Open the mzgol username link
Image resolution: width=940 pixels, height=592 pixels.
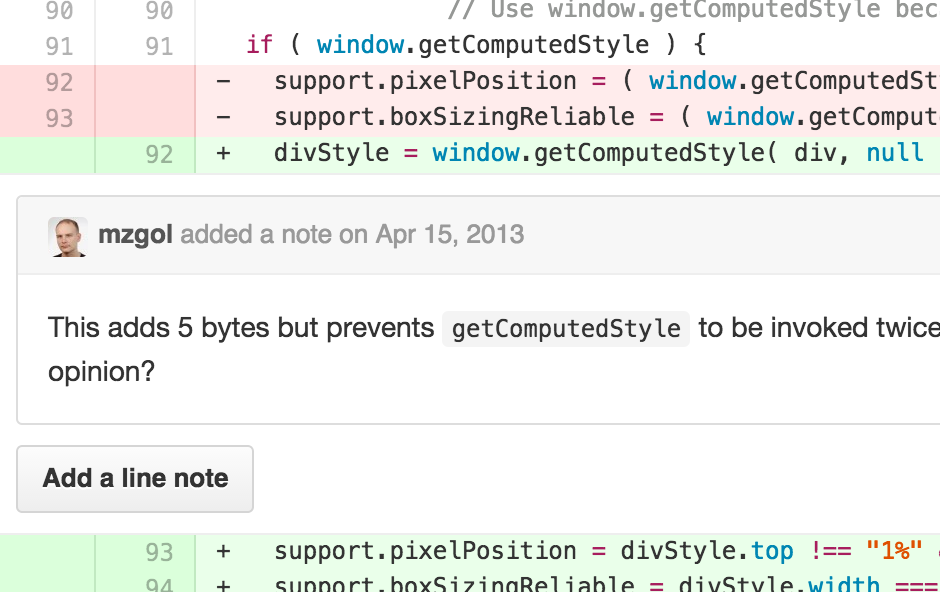point(135,234)
